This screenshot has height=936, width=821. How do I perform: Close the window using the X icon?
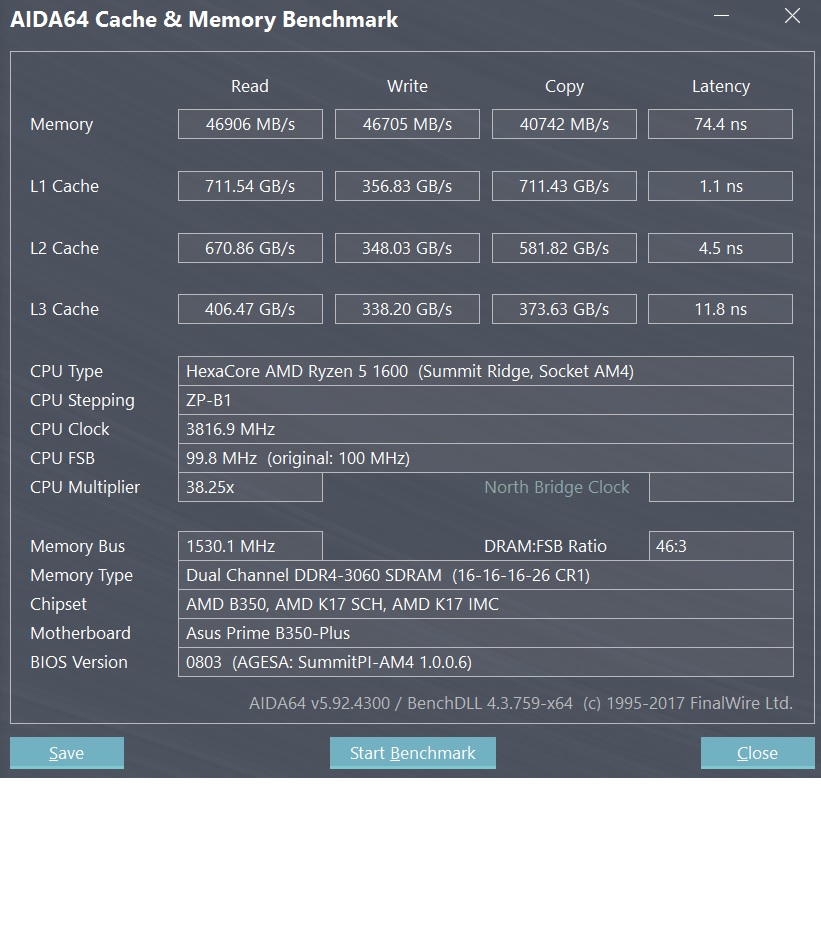click(792, 16)
